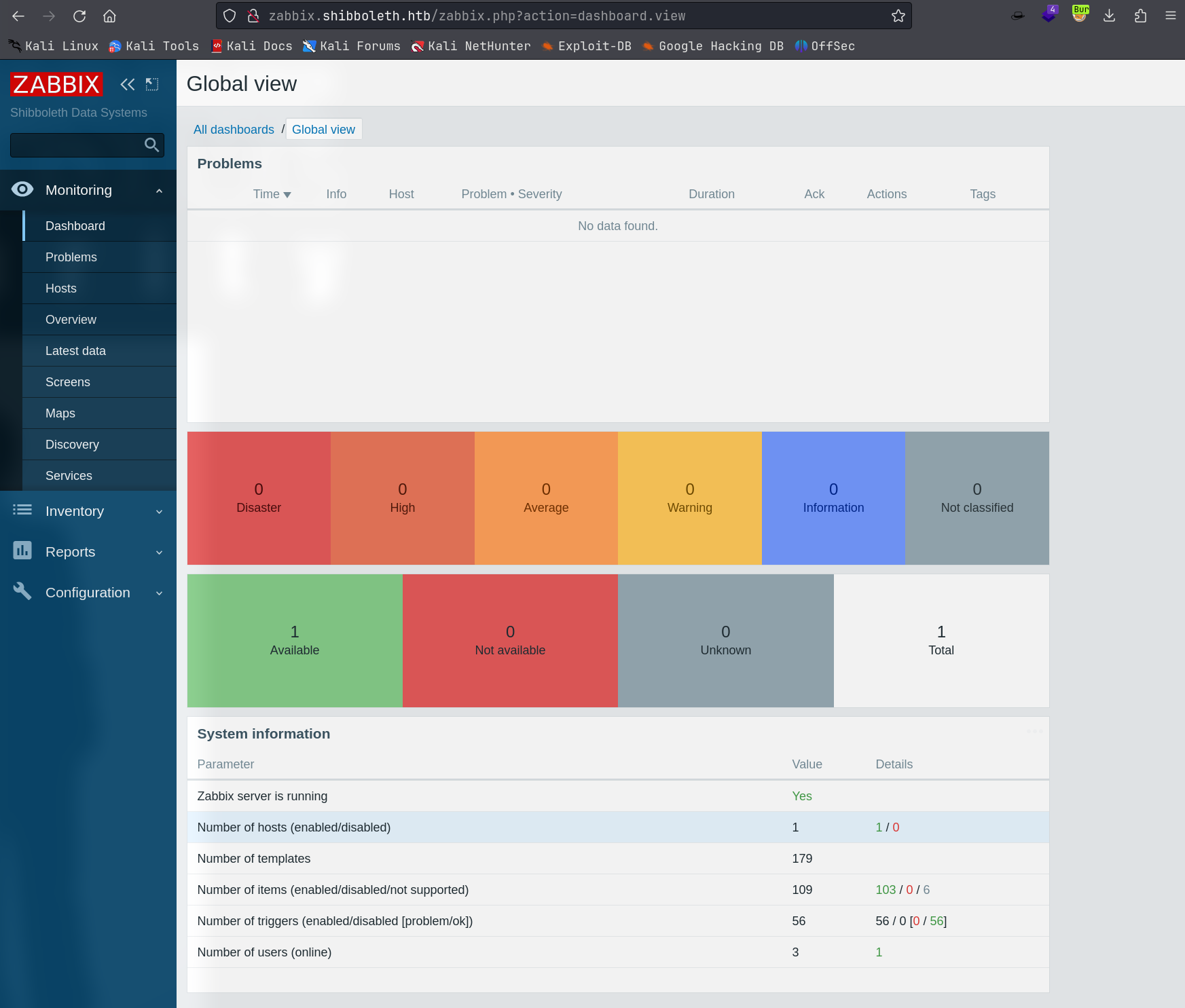Click the 'Shibboleth Data Systems' sidebar text
Viewport: 1185px width, 1008px height.
pos(79,113)
